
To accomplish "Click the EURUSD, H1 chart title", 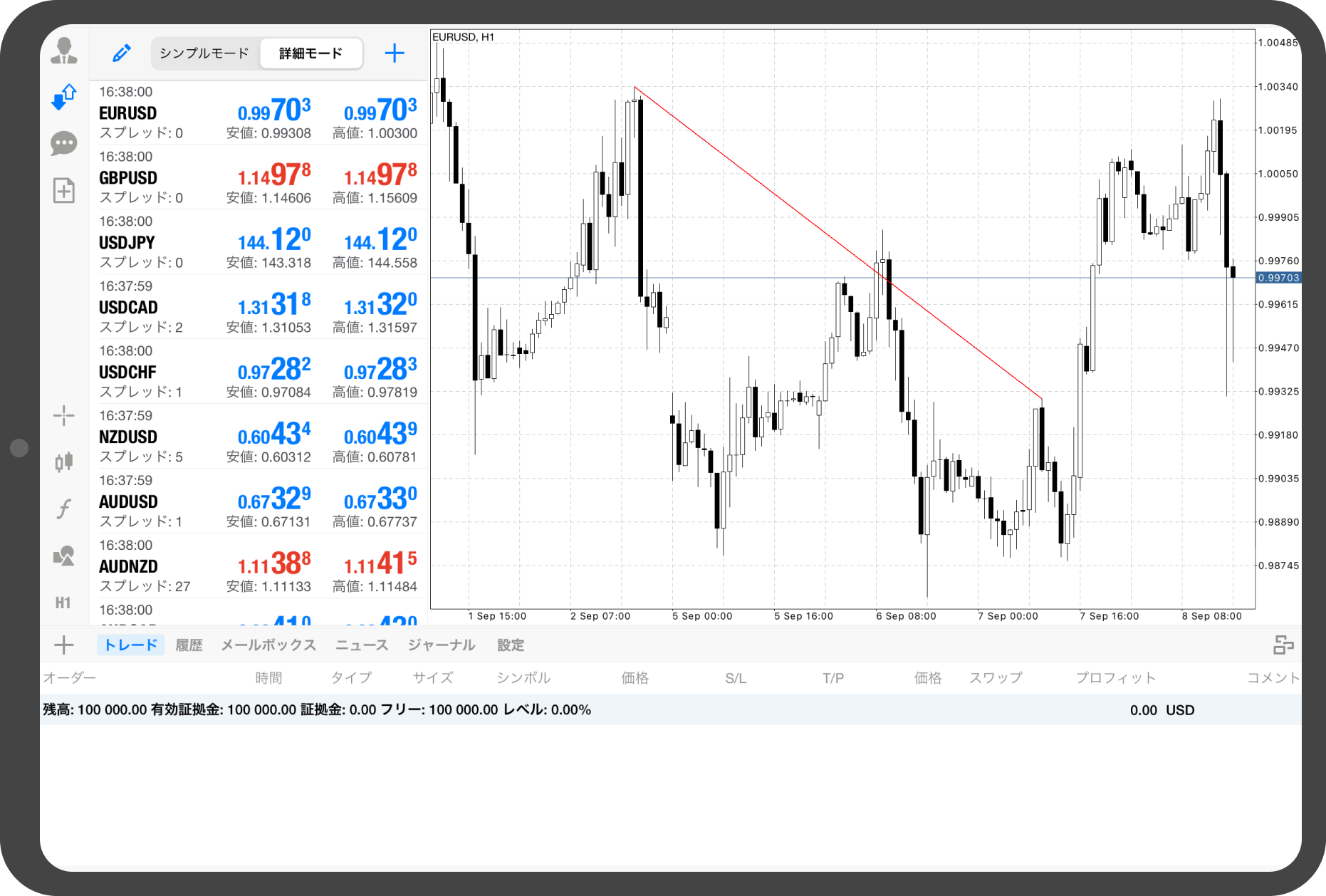I will click(x=463, y=37).
